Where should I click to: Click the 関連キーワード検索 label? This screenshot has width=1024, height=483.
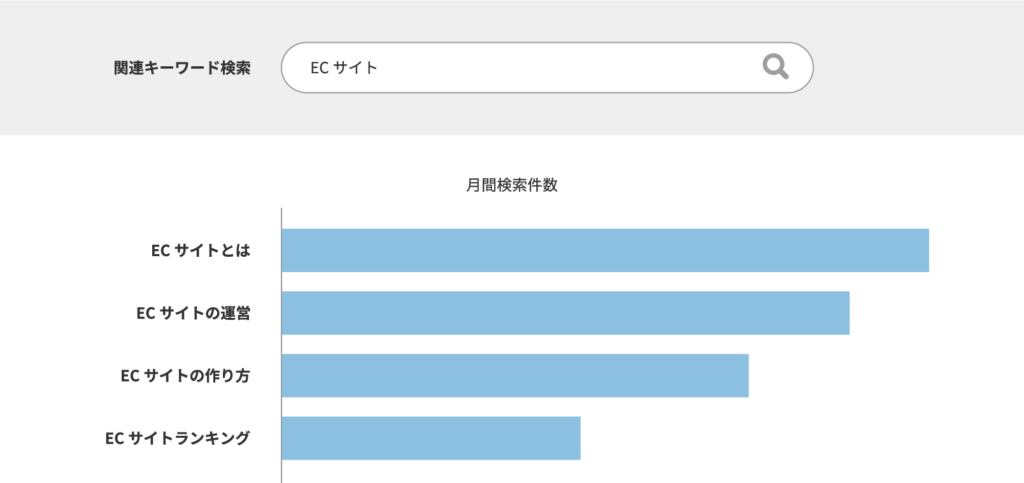pos(182,68)
